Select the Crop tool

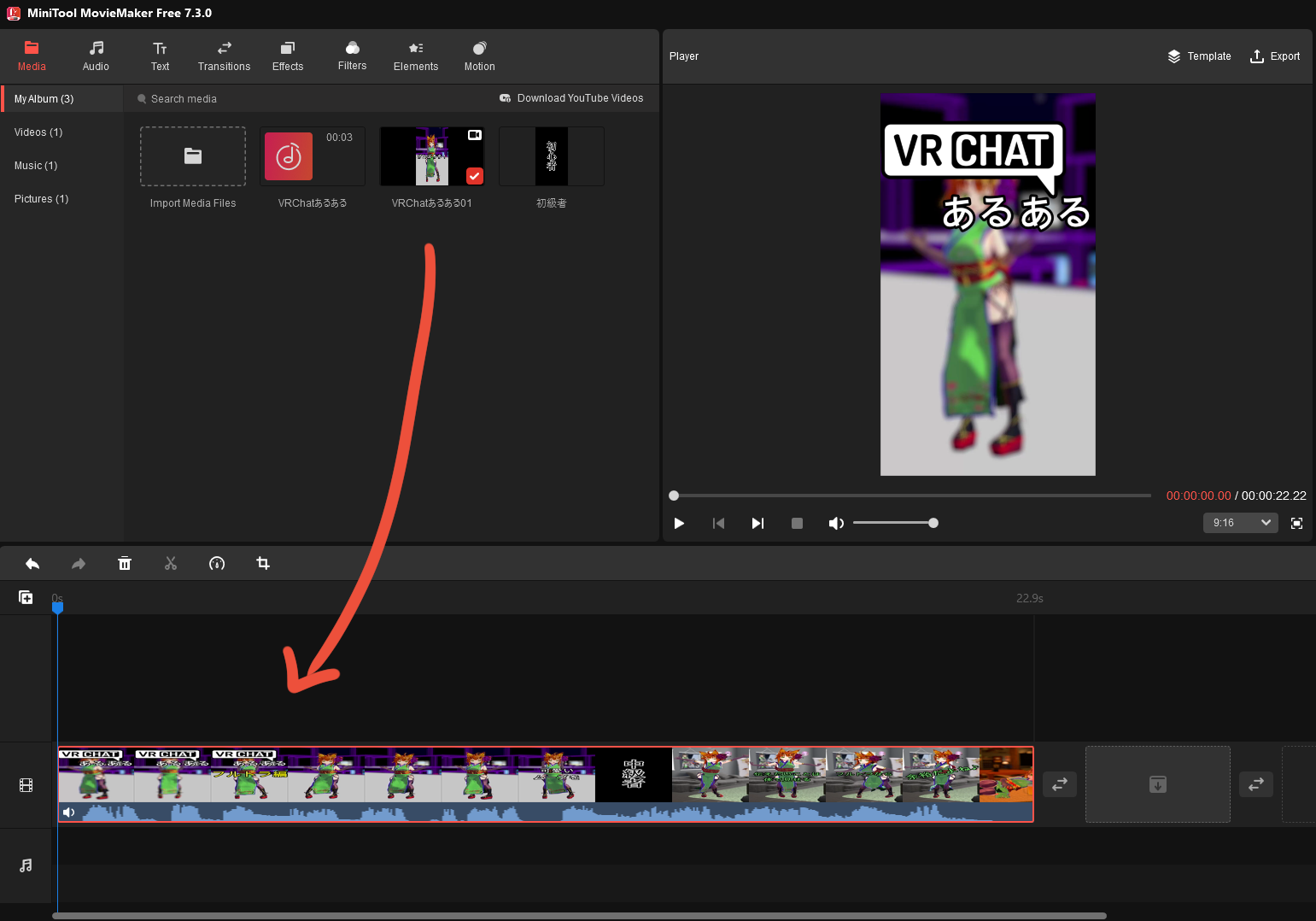(x=263, y=564)
